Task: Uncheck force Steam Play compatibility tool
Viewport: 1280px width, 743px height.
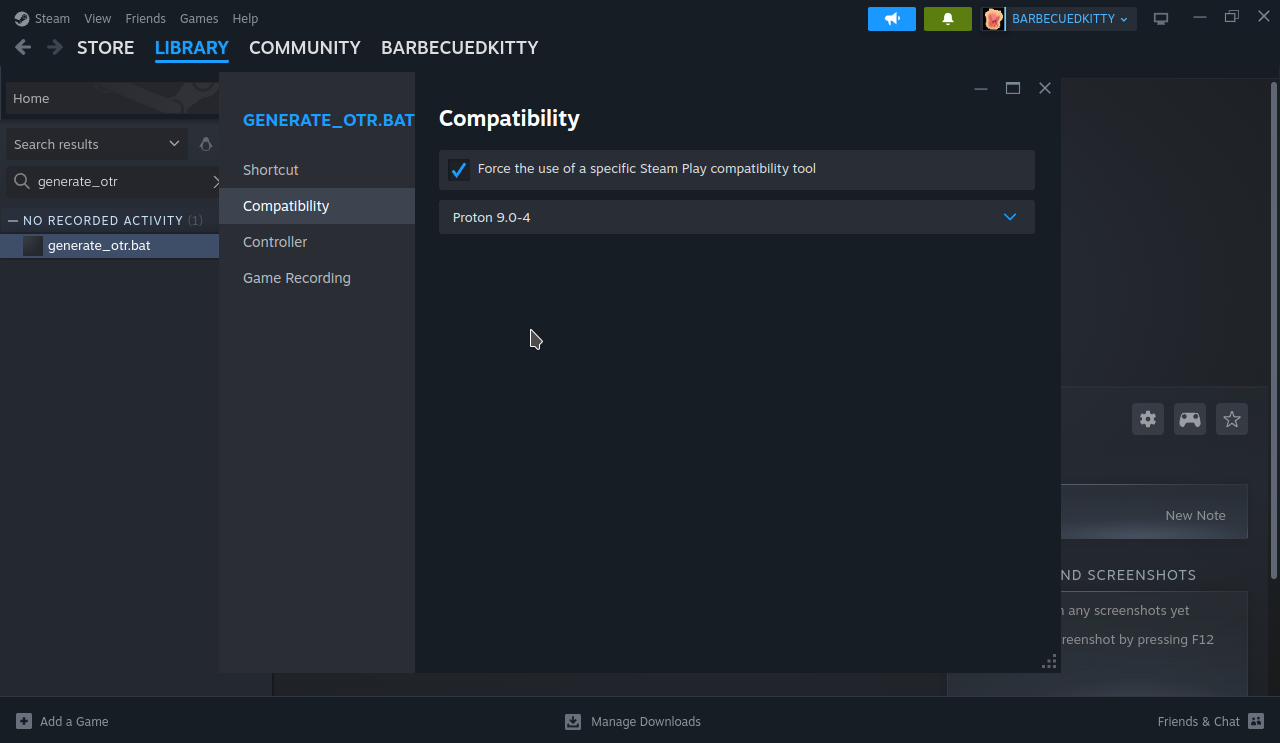Action: pos(459,170)
